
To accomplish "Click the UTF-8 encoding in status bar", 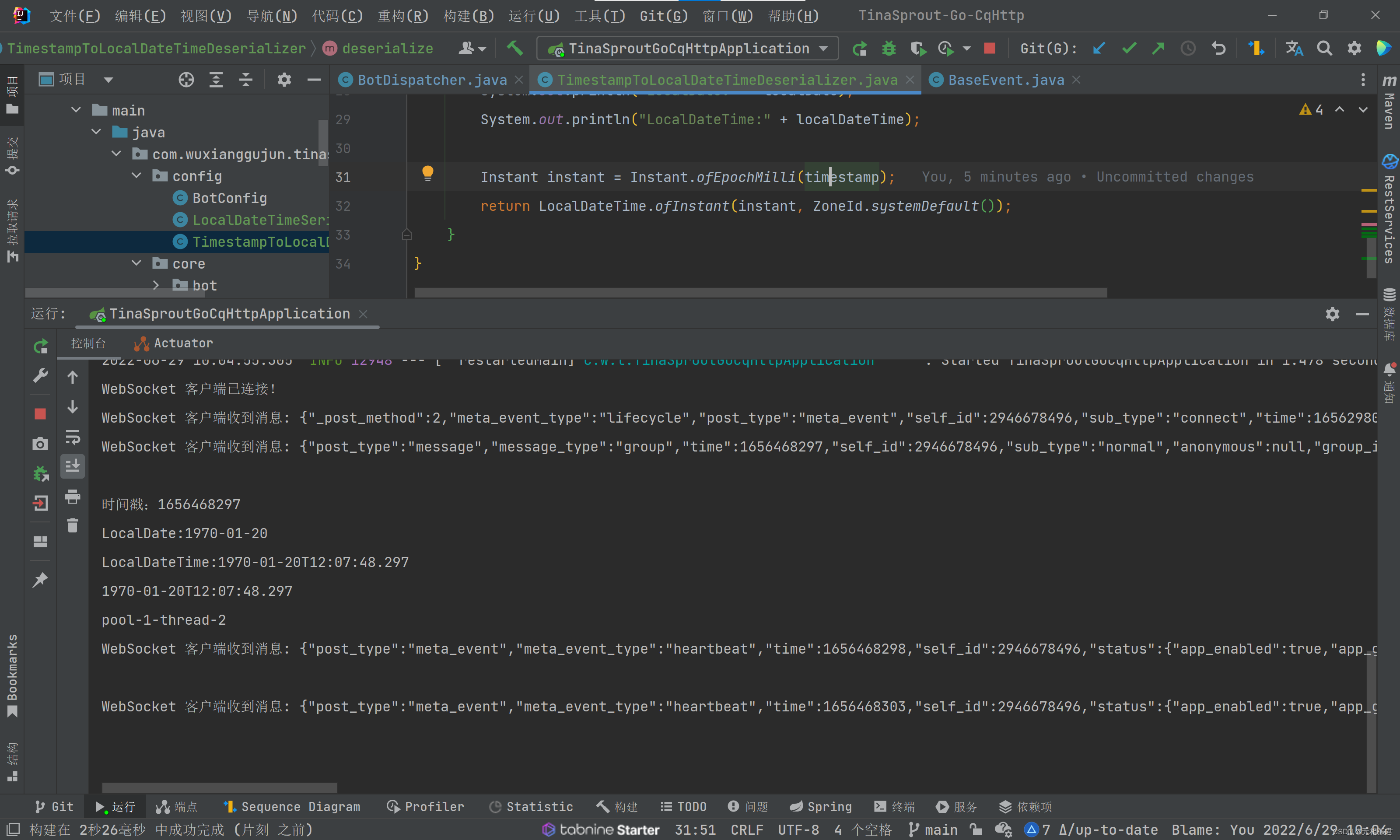I will (x=798, y=830).
